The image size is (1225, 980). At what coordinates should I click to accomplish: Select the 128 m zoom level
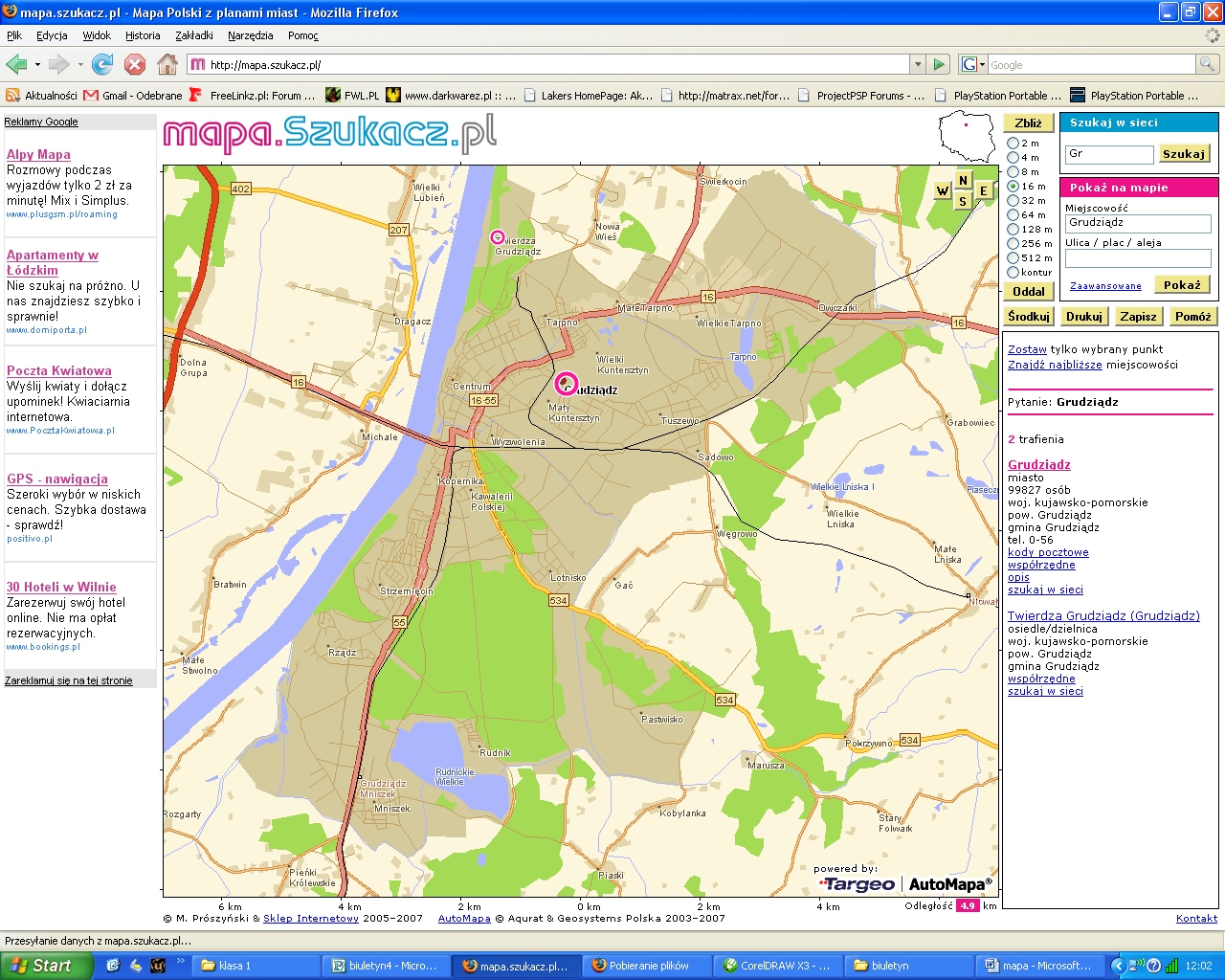(1013, 230)
